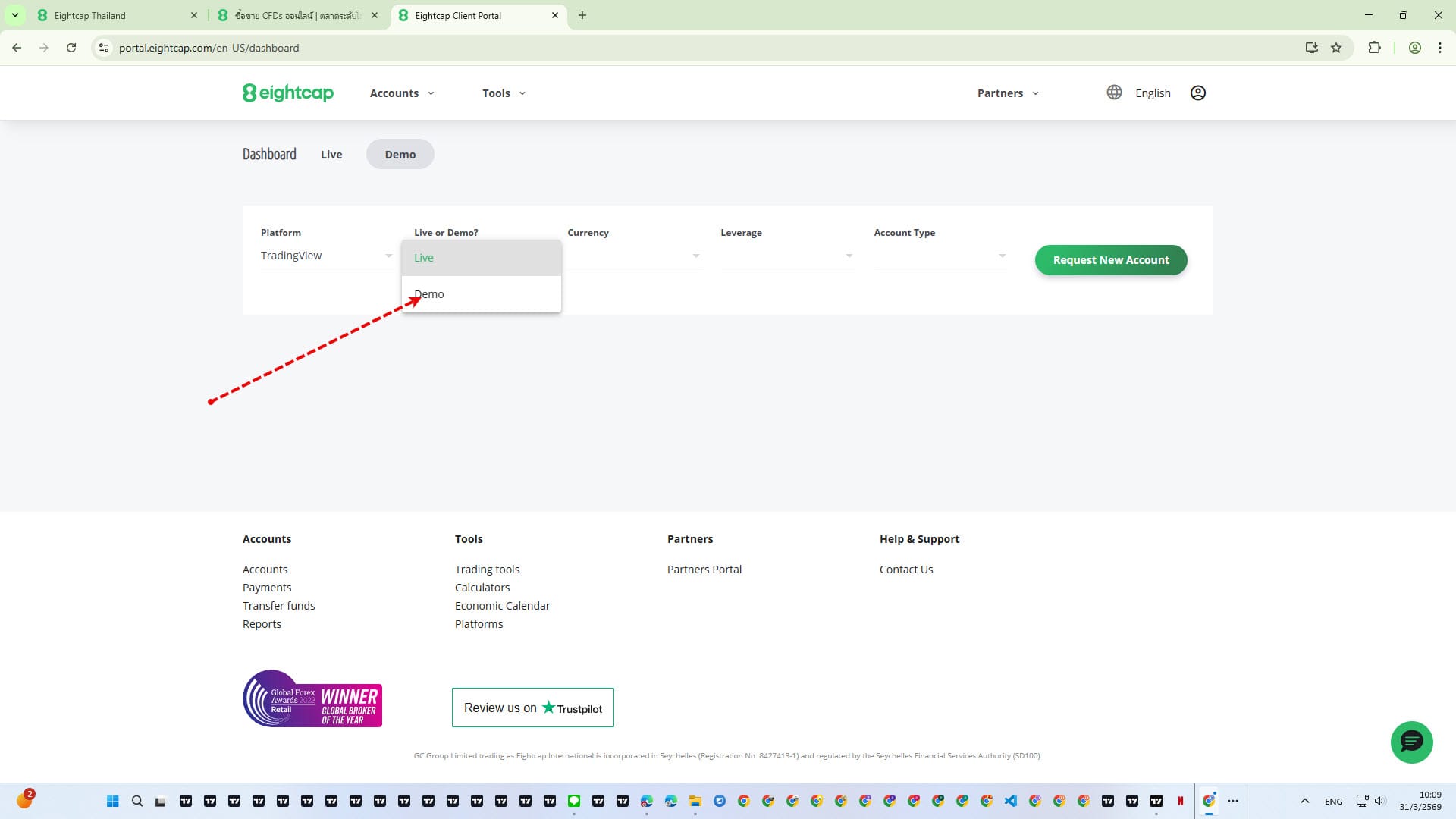Open the live chat bubble
Screen dimensions: 1456x819
point(1411,742)
